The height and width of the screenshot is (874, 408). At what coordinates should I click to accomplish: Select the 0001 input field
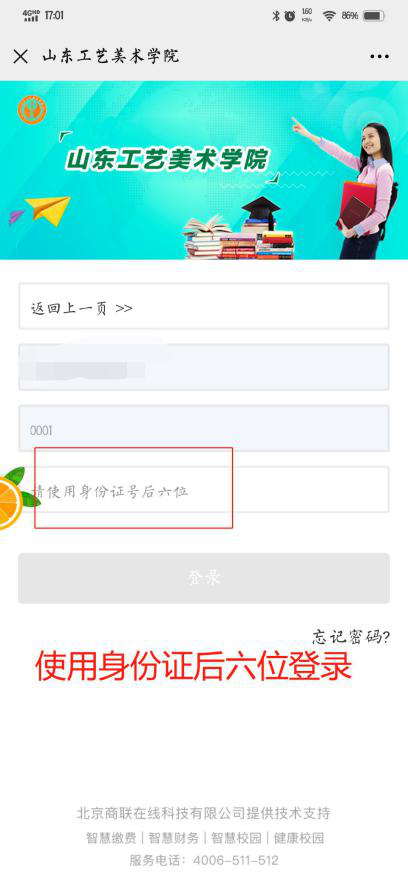pos(203,429)
